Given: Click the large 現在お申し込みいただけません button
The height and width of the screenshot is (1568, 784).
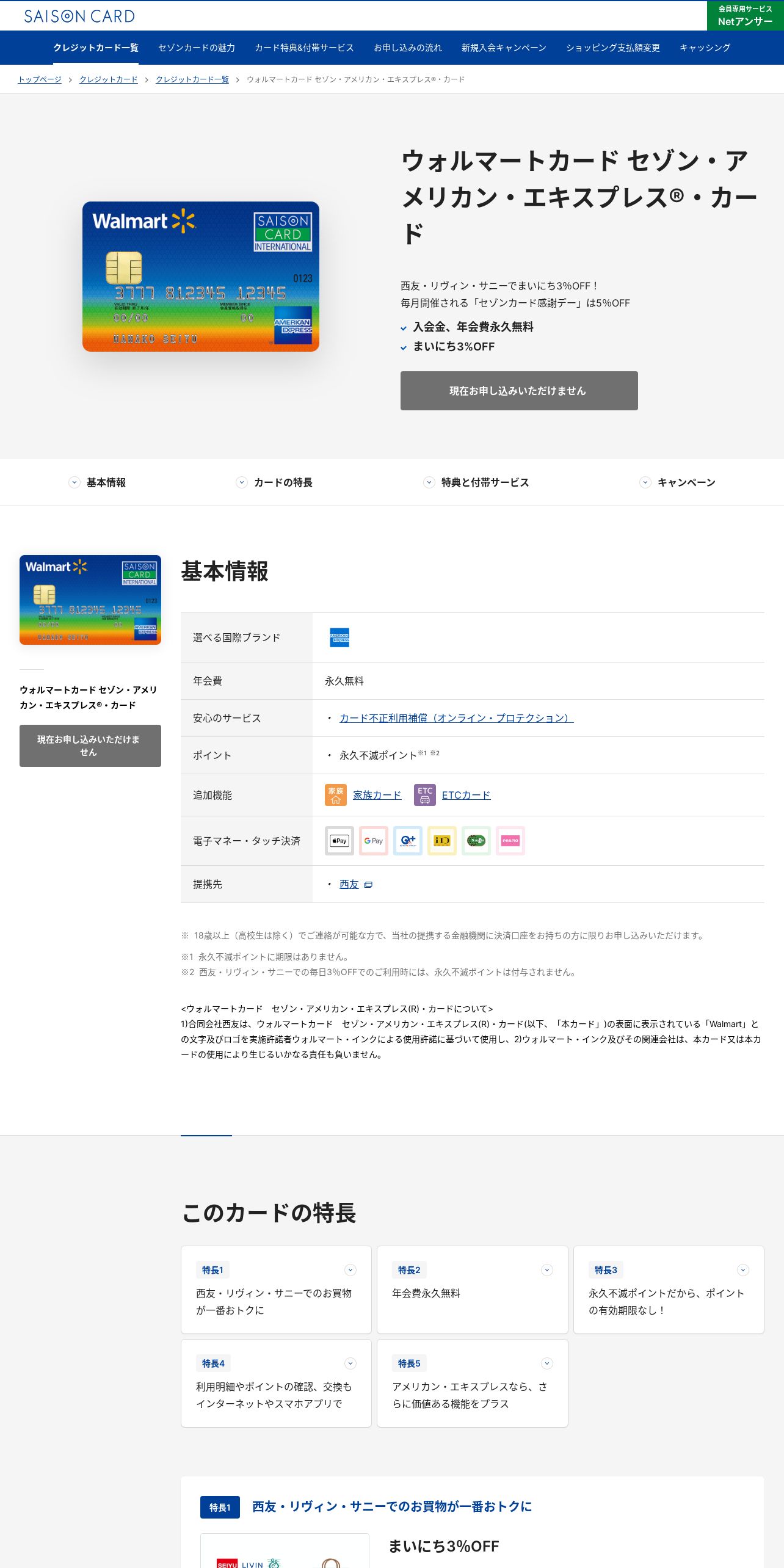Looking at the screenshot, I should [x=519, y=391].
